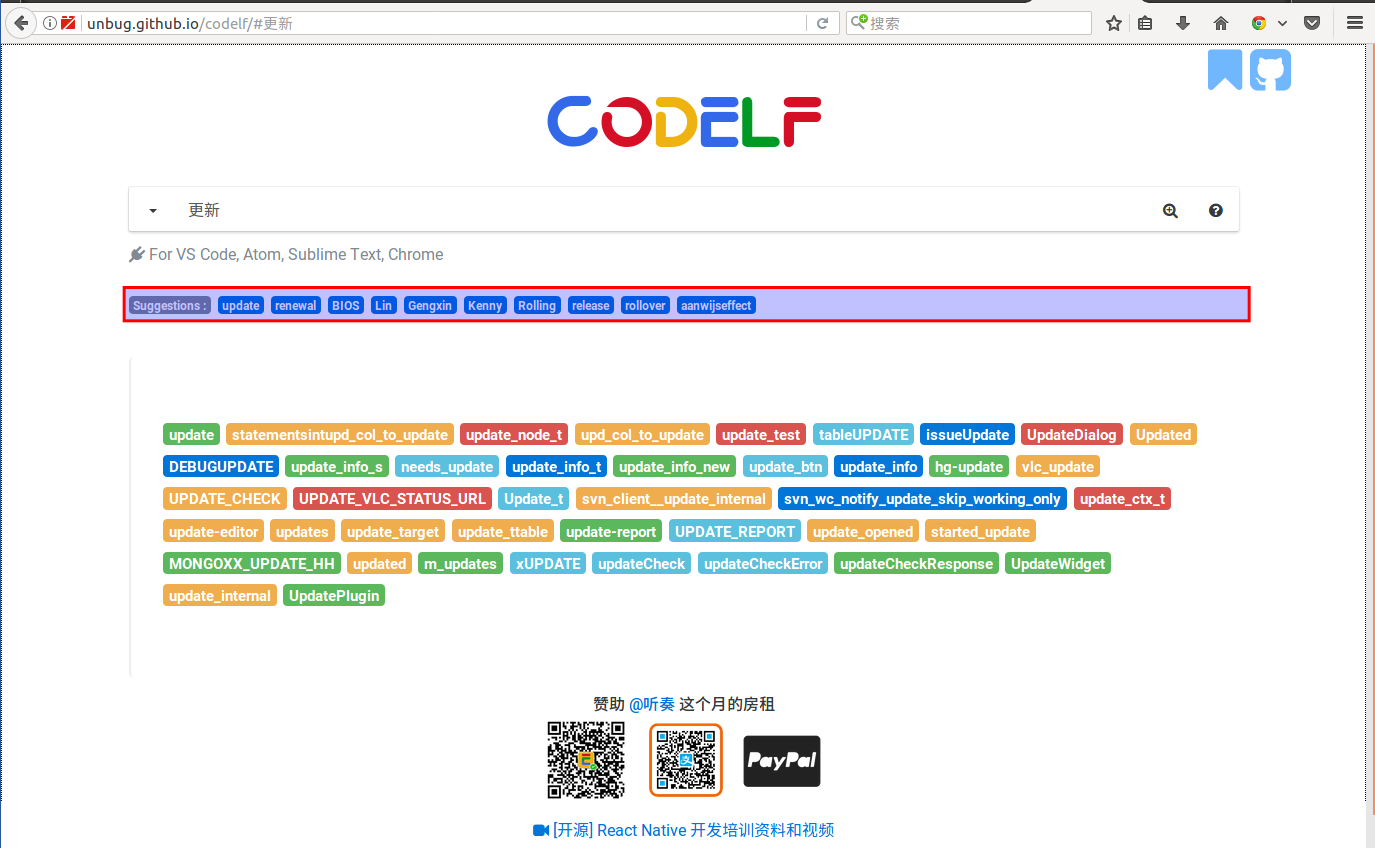Click the Pocket icon in toolbar
1375x848 pixels.
click(1312, 23)
